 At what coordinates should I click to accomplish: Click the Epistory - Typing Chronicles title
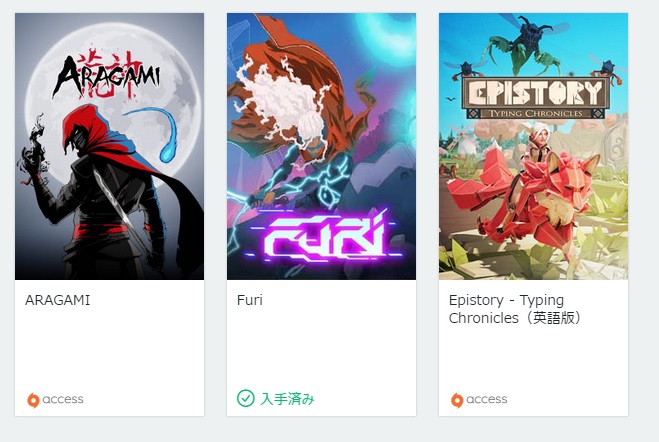[515, 309]
